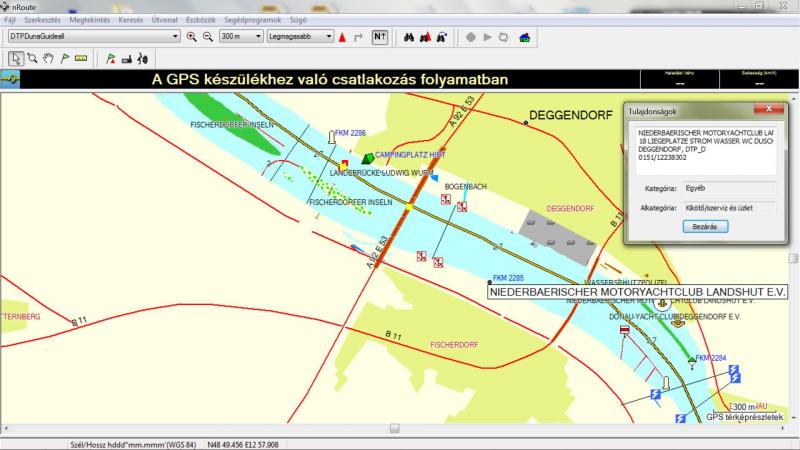
Task: Open the Útvonal menu
Action: (x=165, y=20)
